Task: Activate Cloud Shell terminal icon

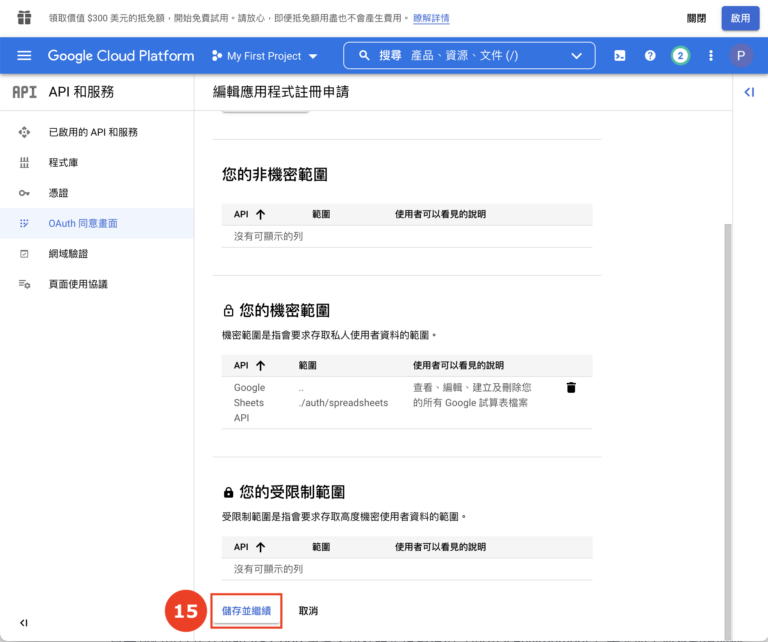Action: 620,56
